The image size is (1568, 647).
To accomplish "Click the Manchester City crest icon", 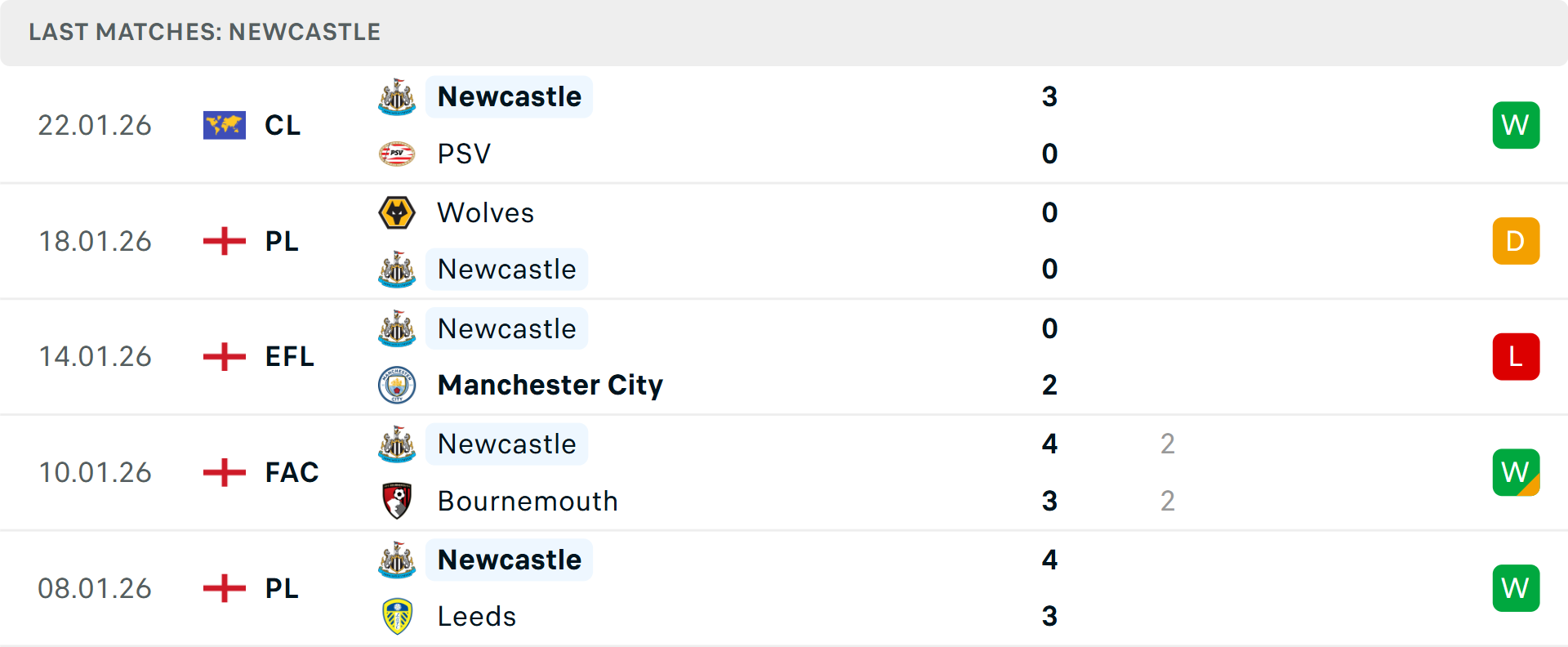I will click(x=397, y=385).
